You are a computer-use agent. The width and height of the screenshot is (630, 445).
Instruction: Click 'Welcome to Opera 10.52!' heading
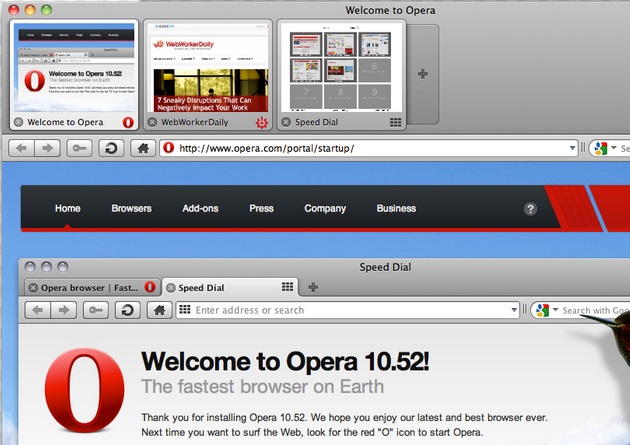click(x=285, y=361)
